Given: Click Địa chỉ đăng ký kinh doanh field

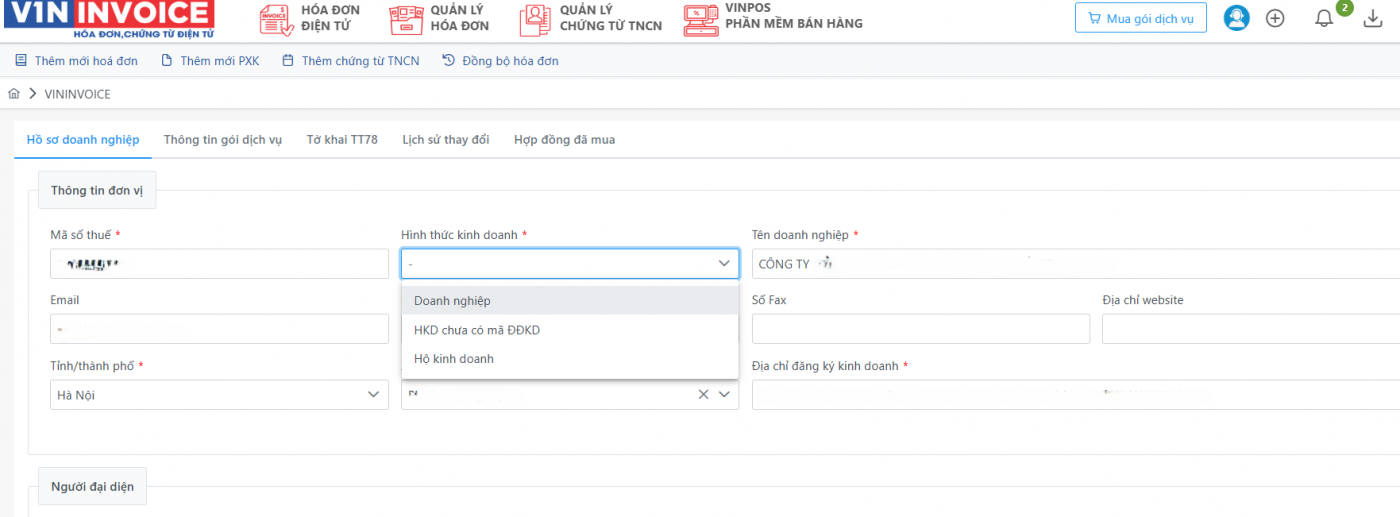Looking at the screenshot, I should click(x=1076, y=395).
